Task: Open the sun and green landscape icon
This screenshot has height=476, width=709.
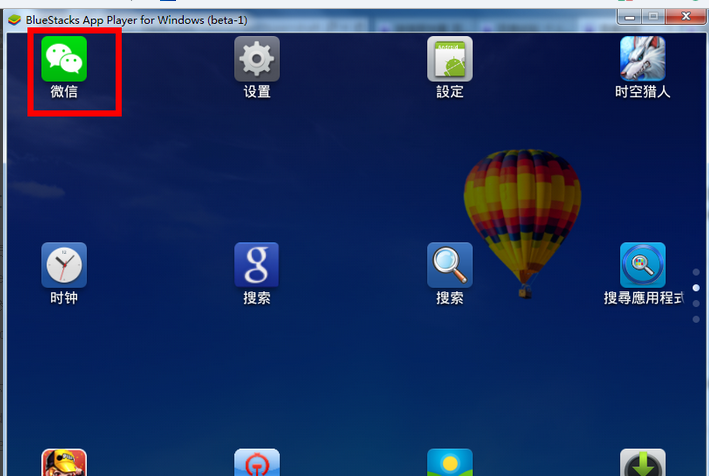Action: [x=449, y=463]
